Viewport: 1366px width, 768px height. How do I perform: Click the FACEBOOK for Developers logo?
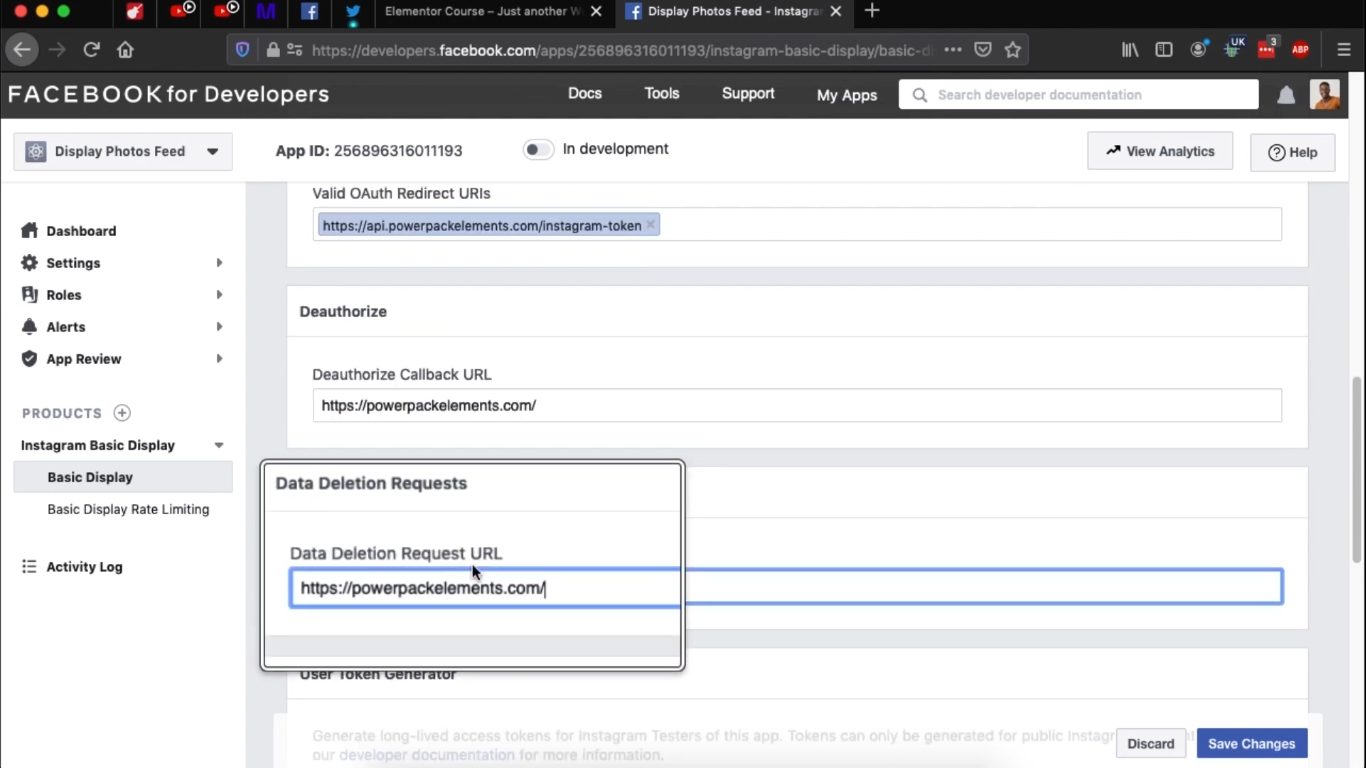tap(168, 94)
